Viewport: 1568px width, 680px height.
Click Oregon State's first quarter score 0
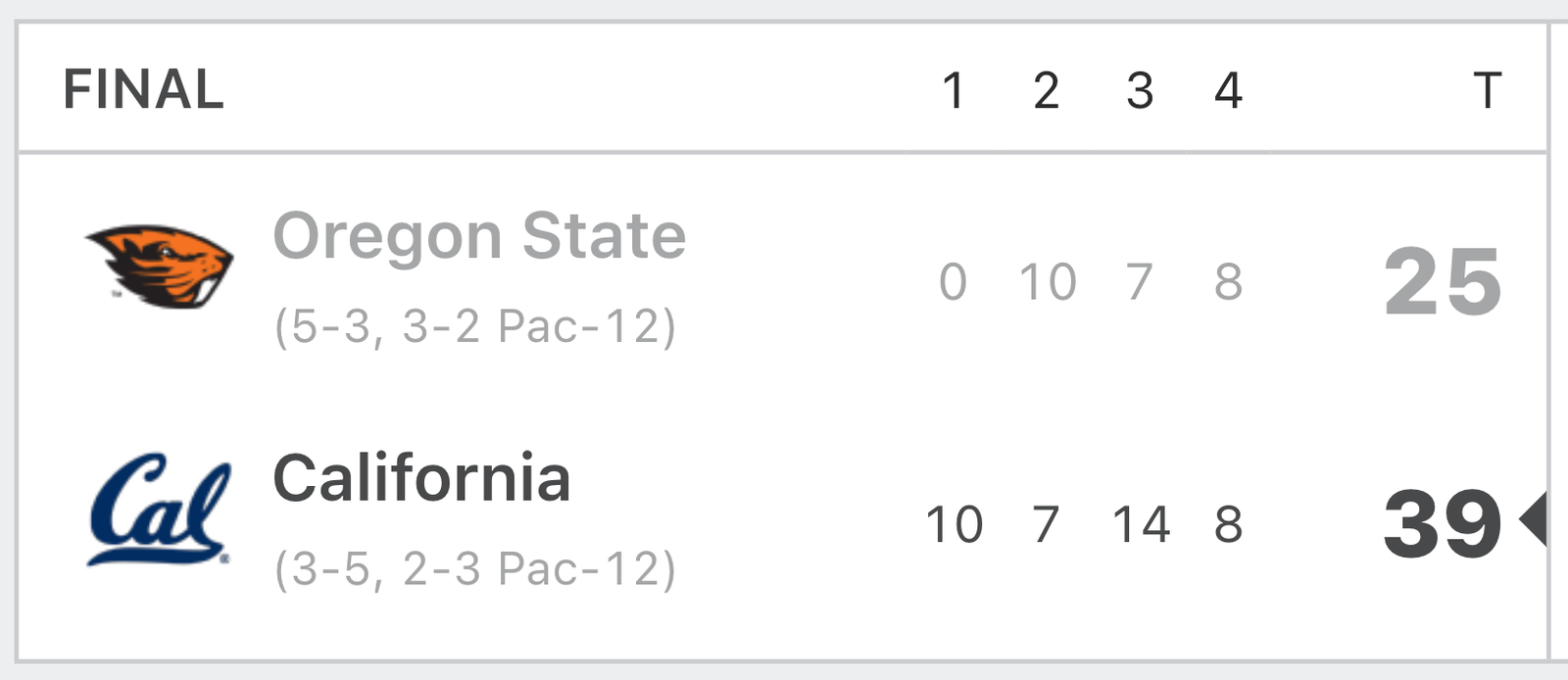pyautogui.click(x=954, y=282)
